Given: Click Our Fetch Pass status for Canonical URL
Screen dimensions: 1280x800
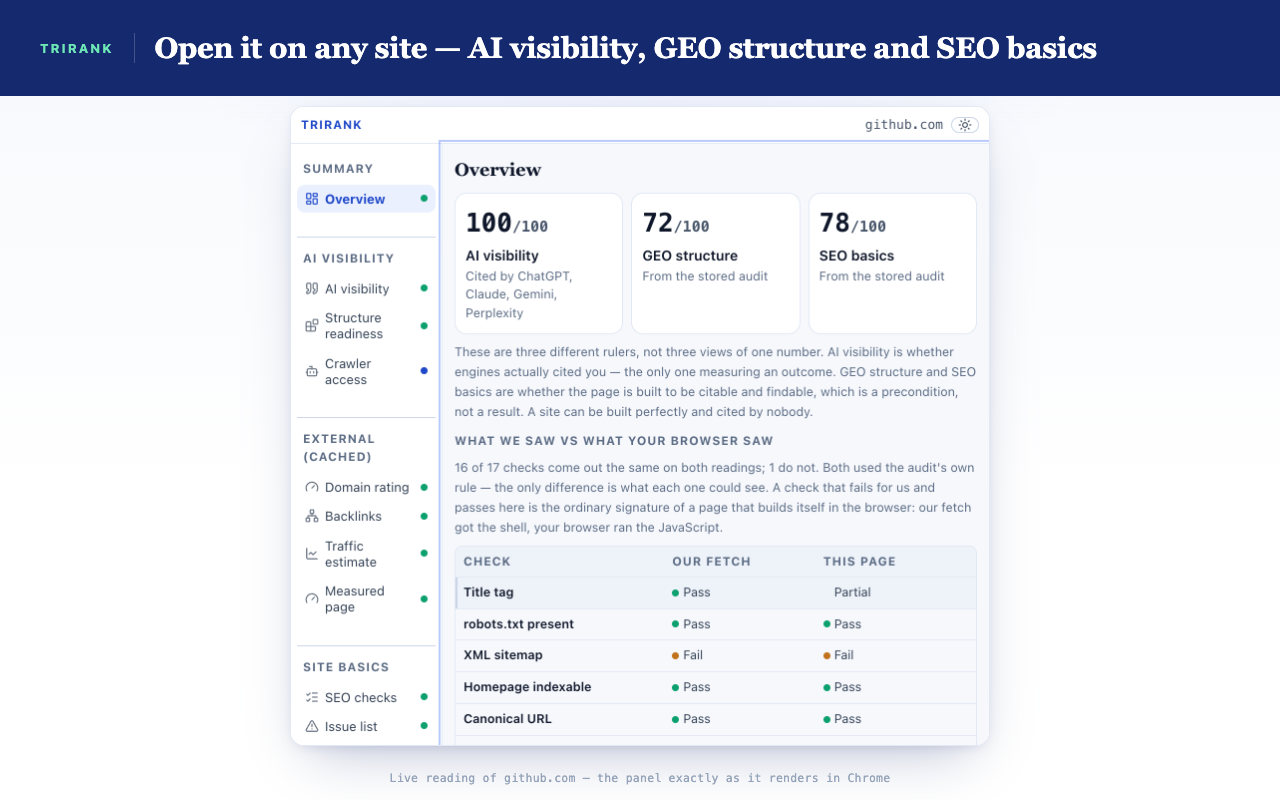Looking at the screenshot, I should [x=691, y=719].
